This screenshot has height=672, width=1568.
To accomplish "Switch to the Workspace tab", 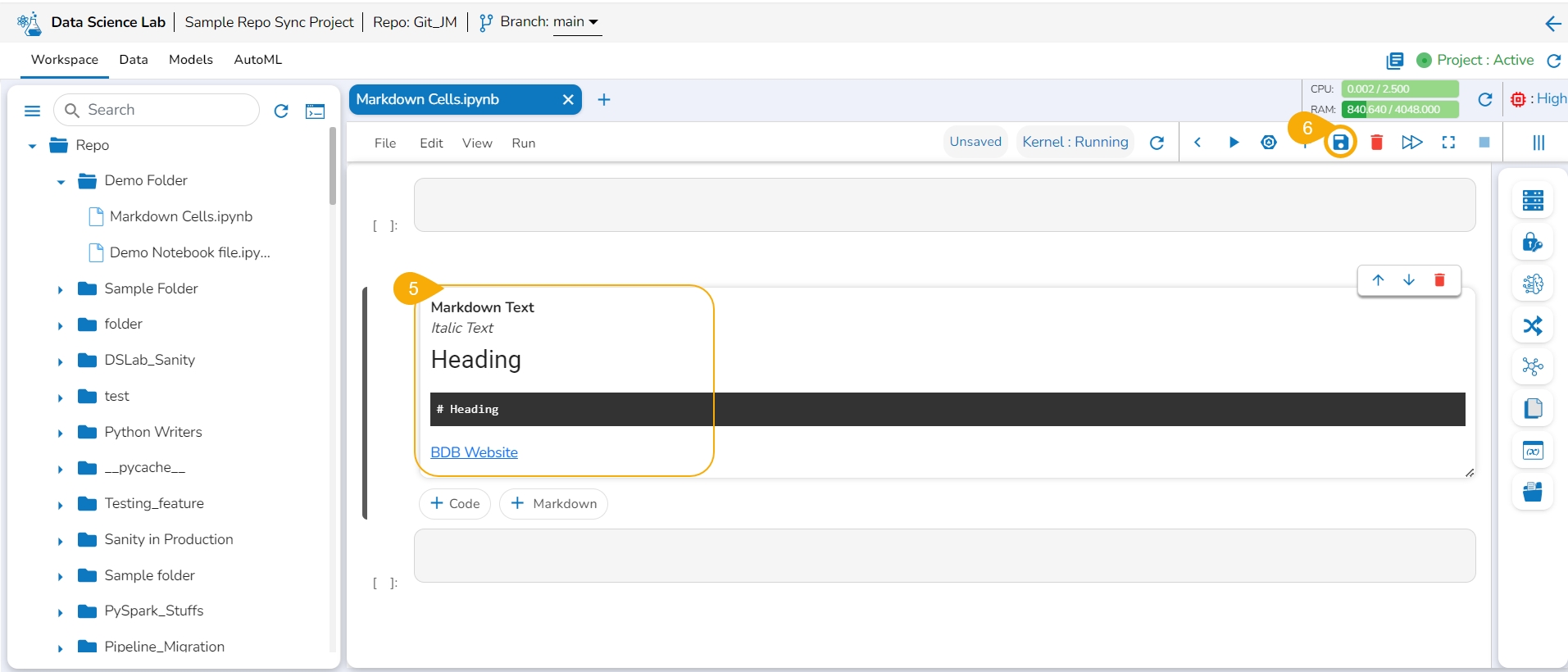I will (65, 60).
